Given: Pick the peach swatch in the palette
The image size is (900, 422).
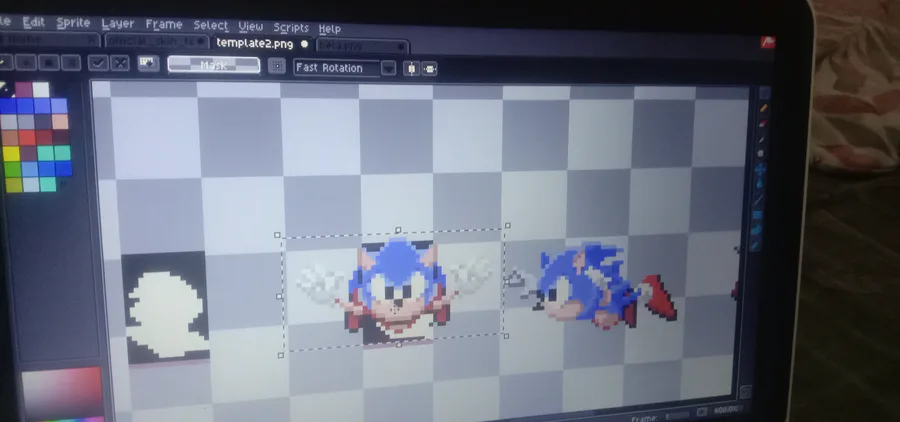Looking at the screenshot, I should click(60, 121).
